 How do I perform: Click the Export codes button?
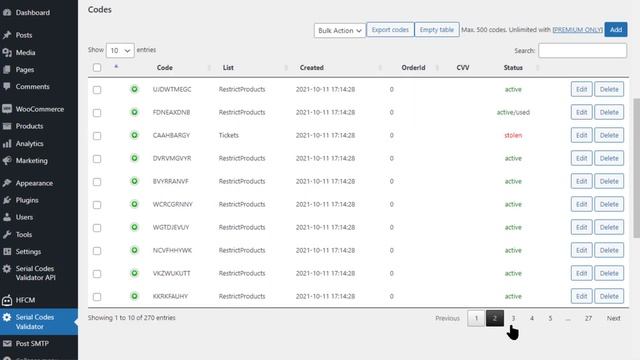coord(390,30)
